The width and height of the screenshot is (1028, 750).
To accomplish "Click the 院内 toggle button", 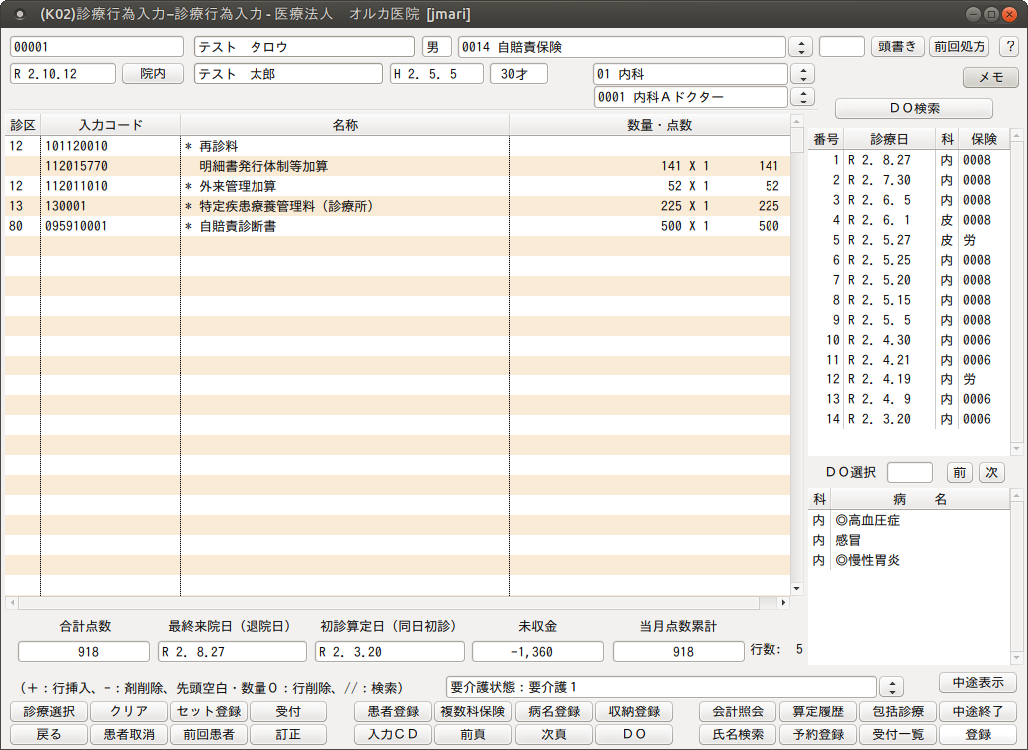I will tap(154, 74).
